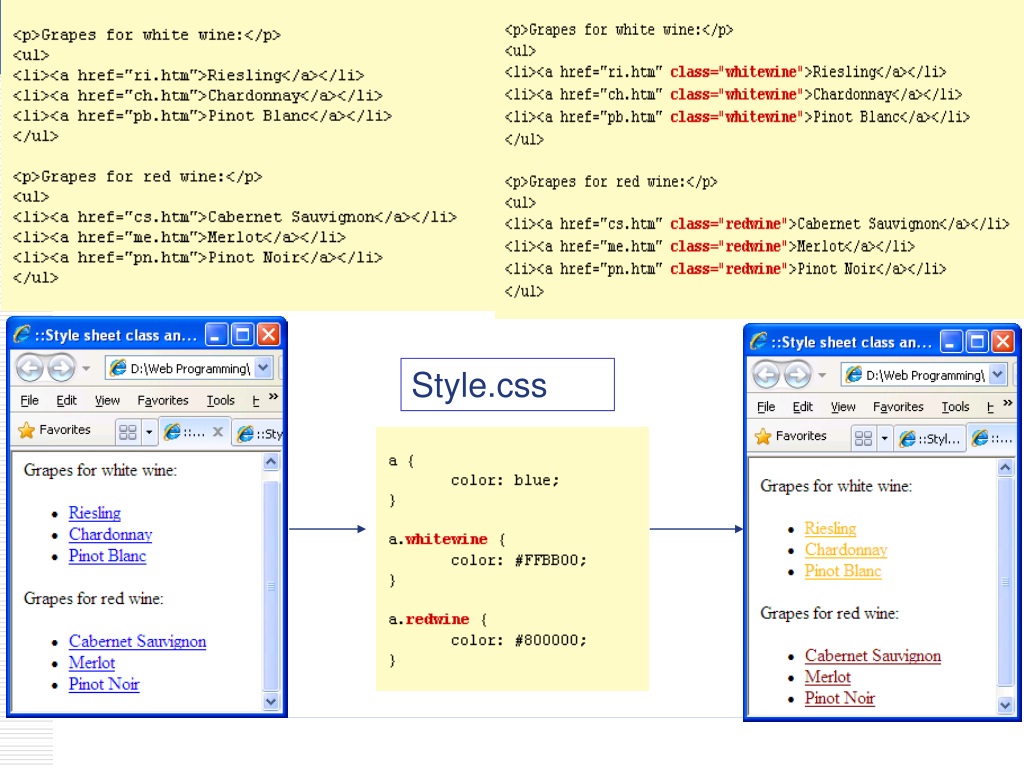Show more menus chevron in left browser
Viewport: 1024px width, 768px height.
coord(274,396)
